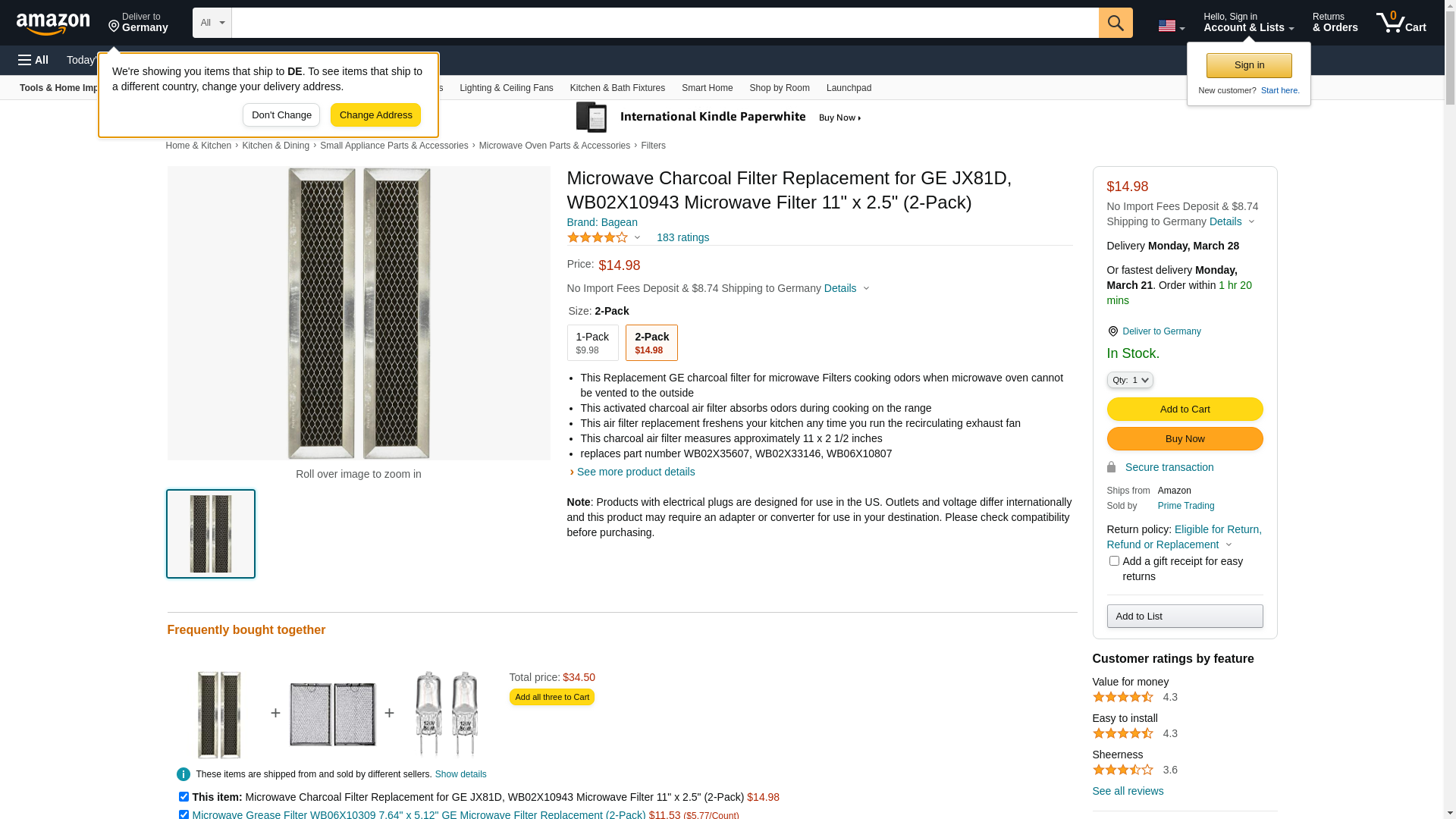Click the Change Address button
The height and width of the screenshot is (819, 1456).
tap(375, 115)
